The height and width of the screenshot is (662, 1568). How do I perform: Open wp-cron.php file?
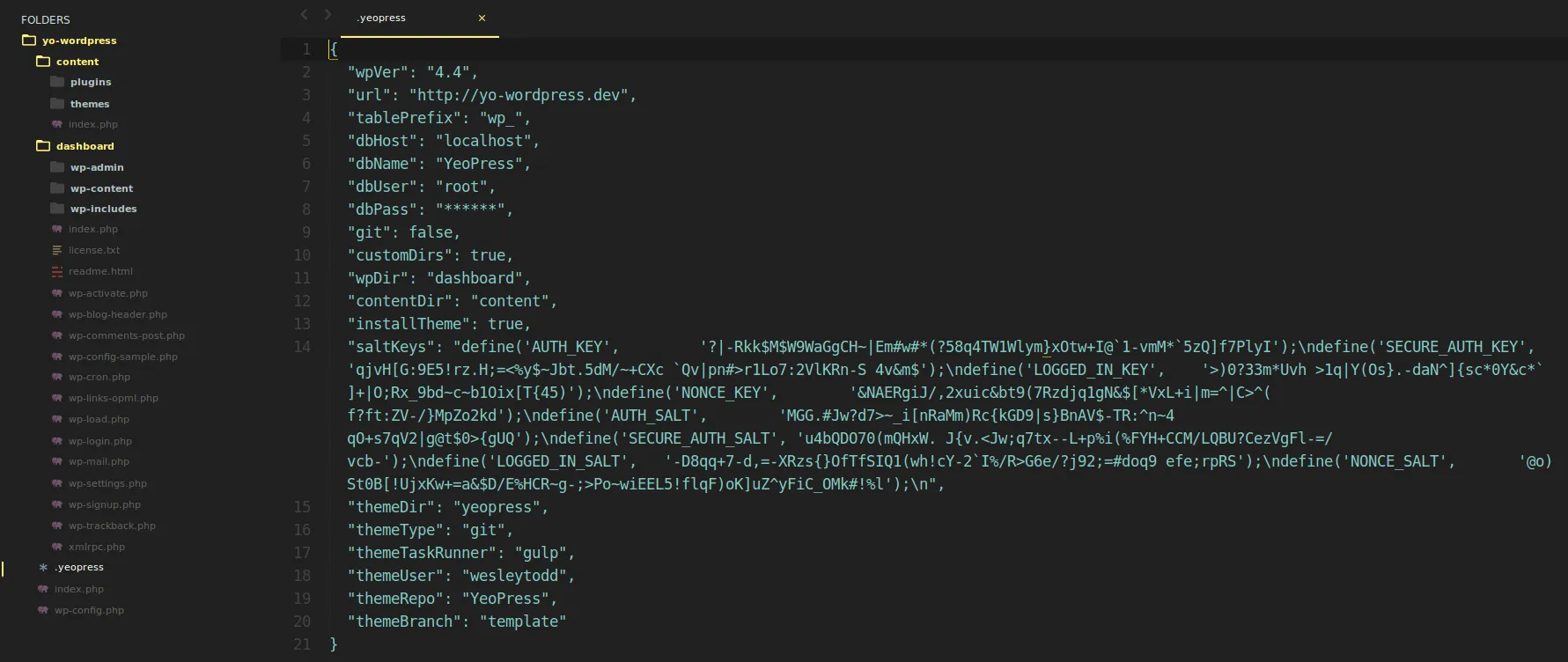[99, 377]
